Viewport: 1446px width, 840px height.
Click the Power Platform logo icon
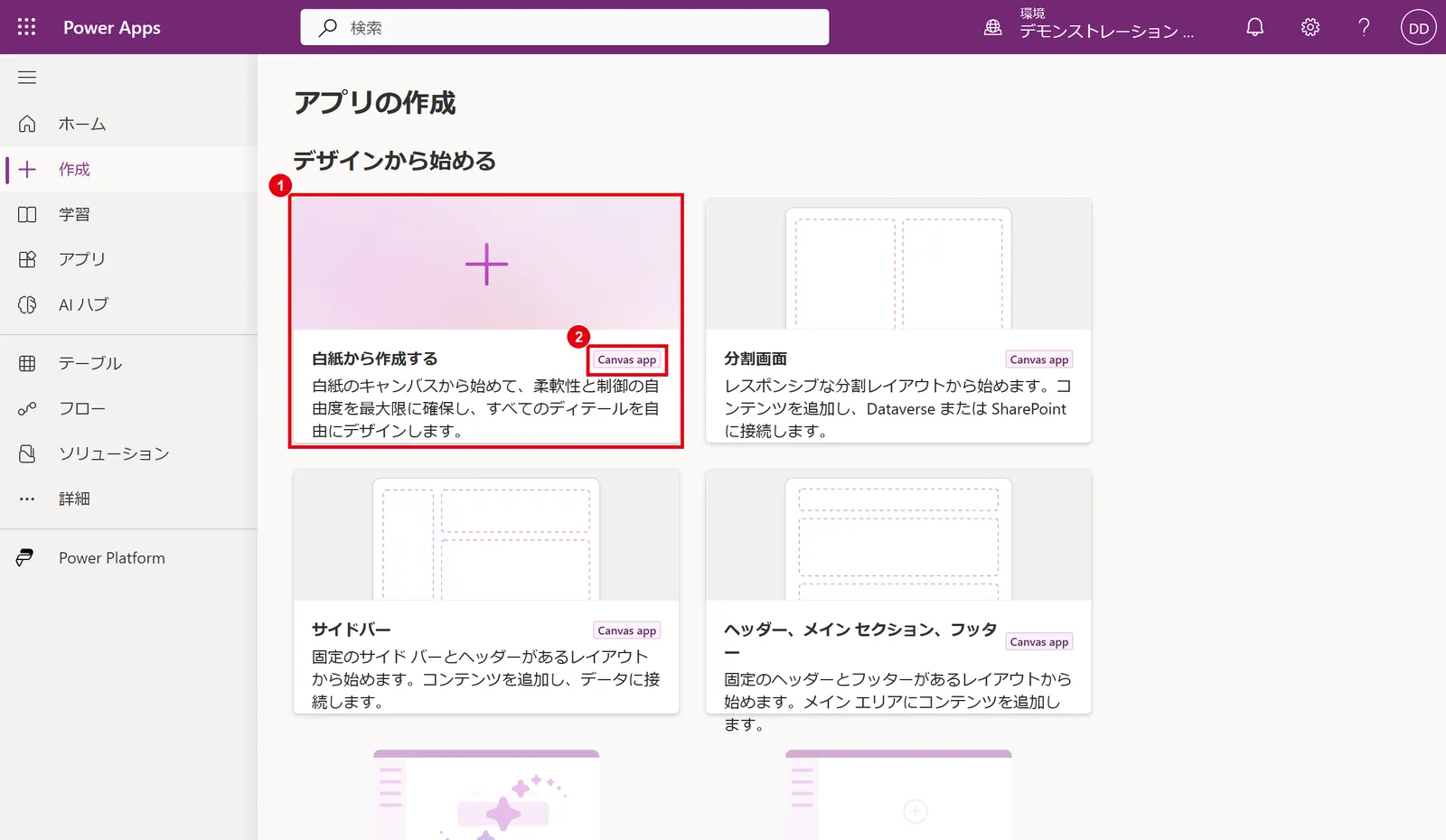tap(25, 558)
